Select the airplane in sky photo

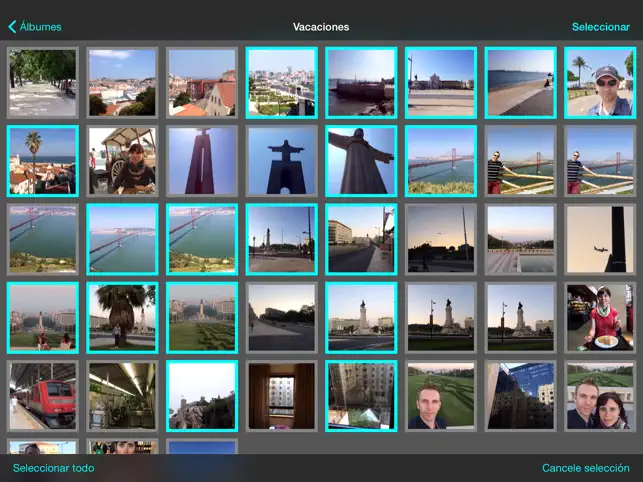[x=599, y=239]
